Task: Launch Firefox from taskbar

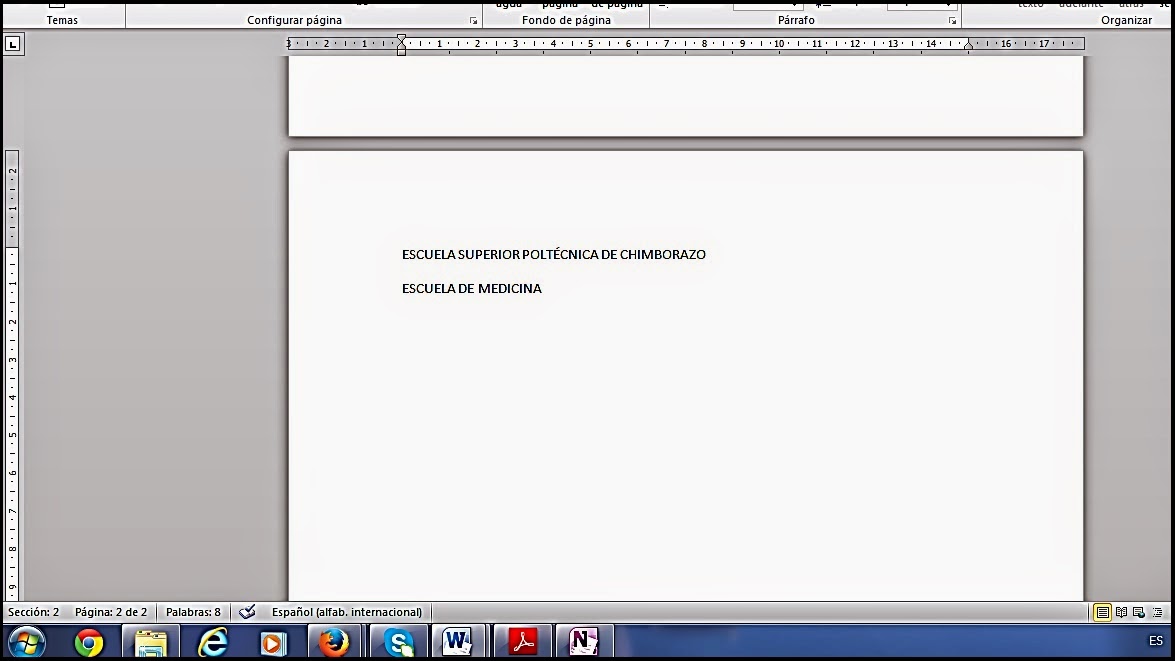Action: coord(333,642)
